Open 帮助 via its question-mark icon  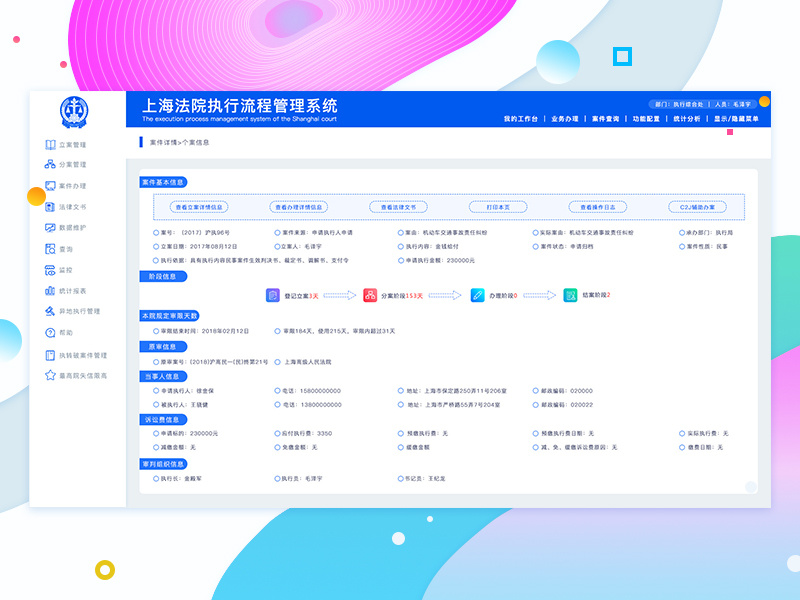point(50,332)
